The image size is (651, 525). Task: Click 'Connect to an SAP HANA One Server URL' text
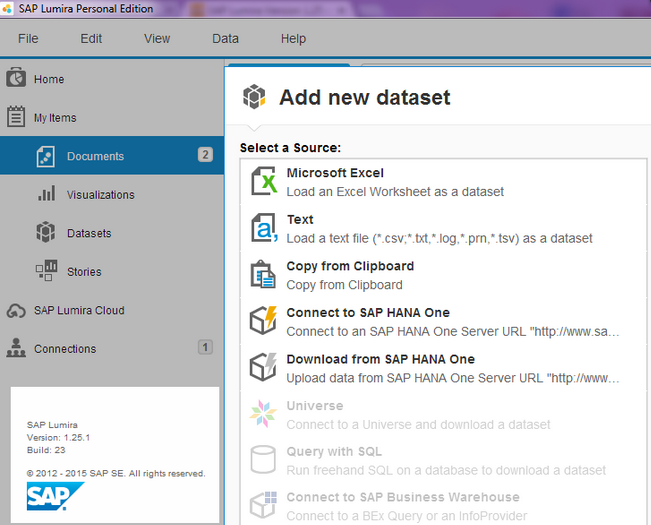tap(453, 332)
